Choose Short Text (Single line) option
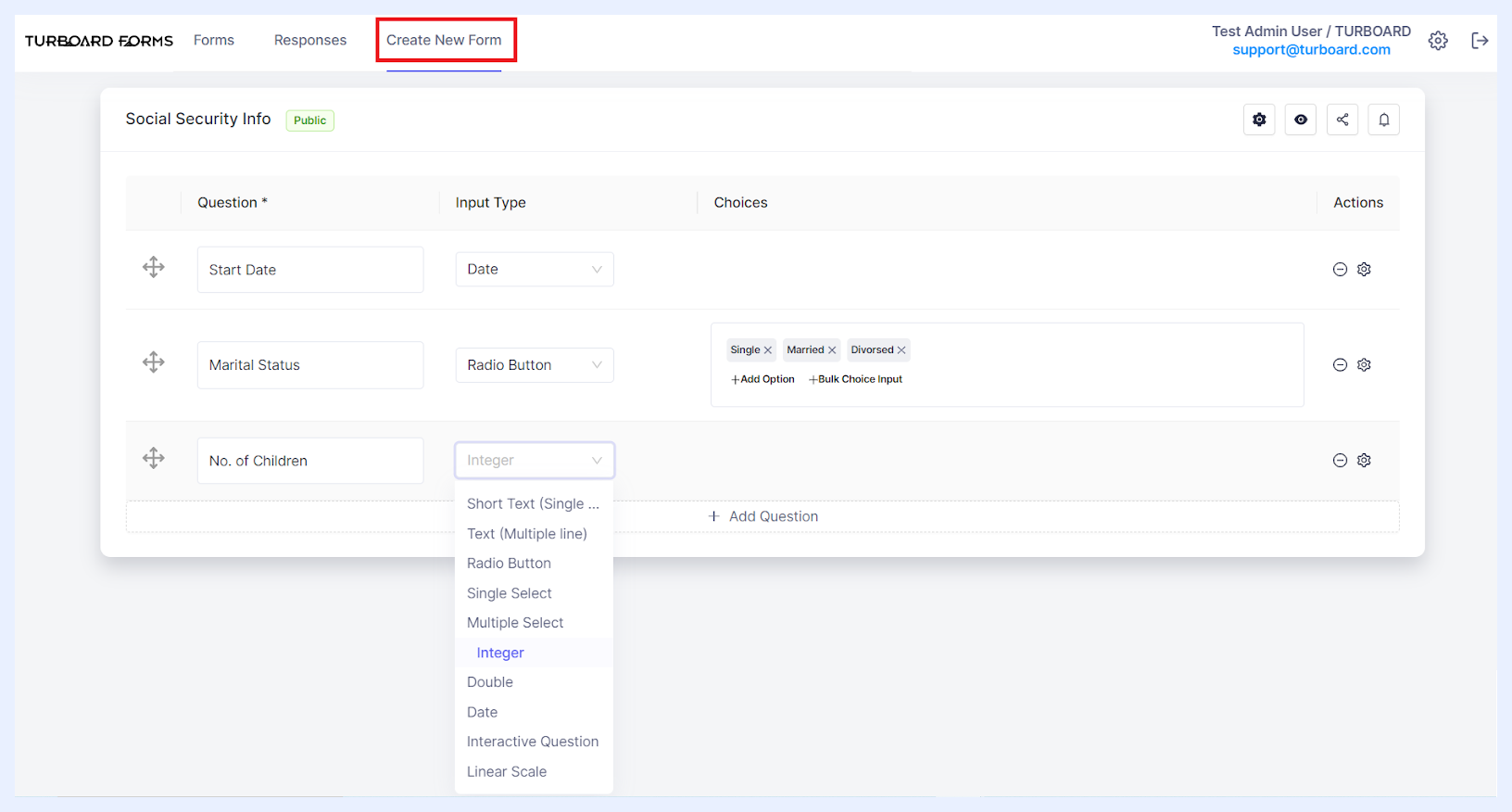 [x=534, y=504]
